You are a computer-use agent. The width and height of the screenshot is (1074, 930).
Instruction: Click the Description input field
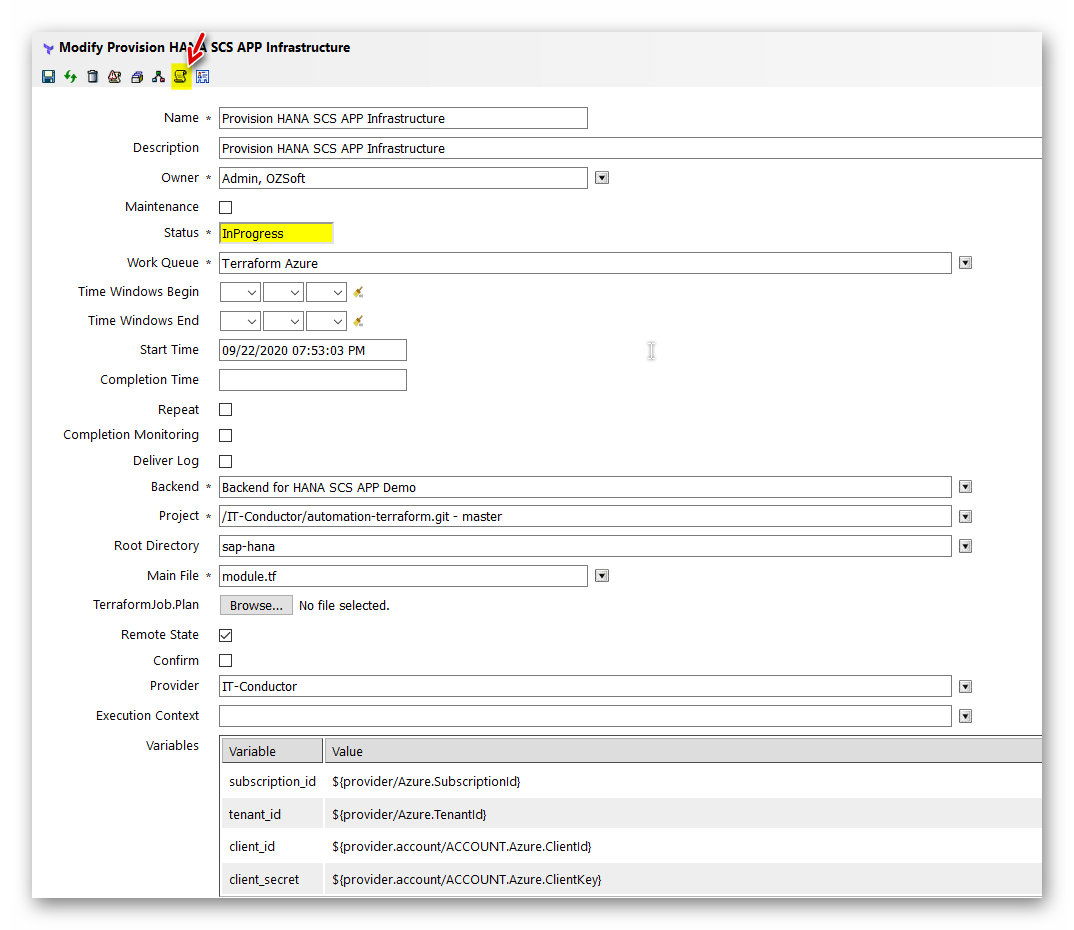(x=630, y=149)
